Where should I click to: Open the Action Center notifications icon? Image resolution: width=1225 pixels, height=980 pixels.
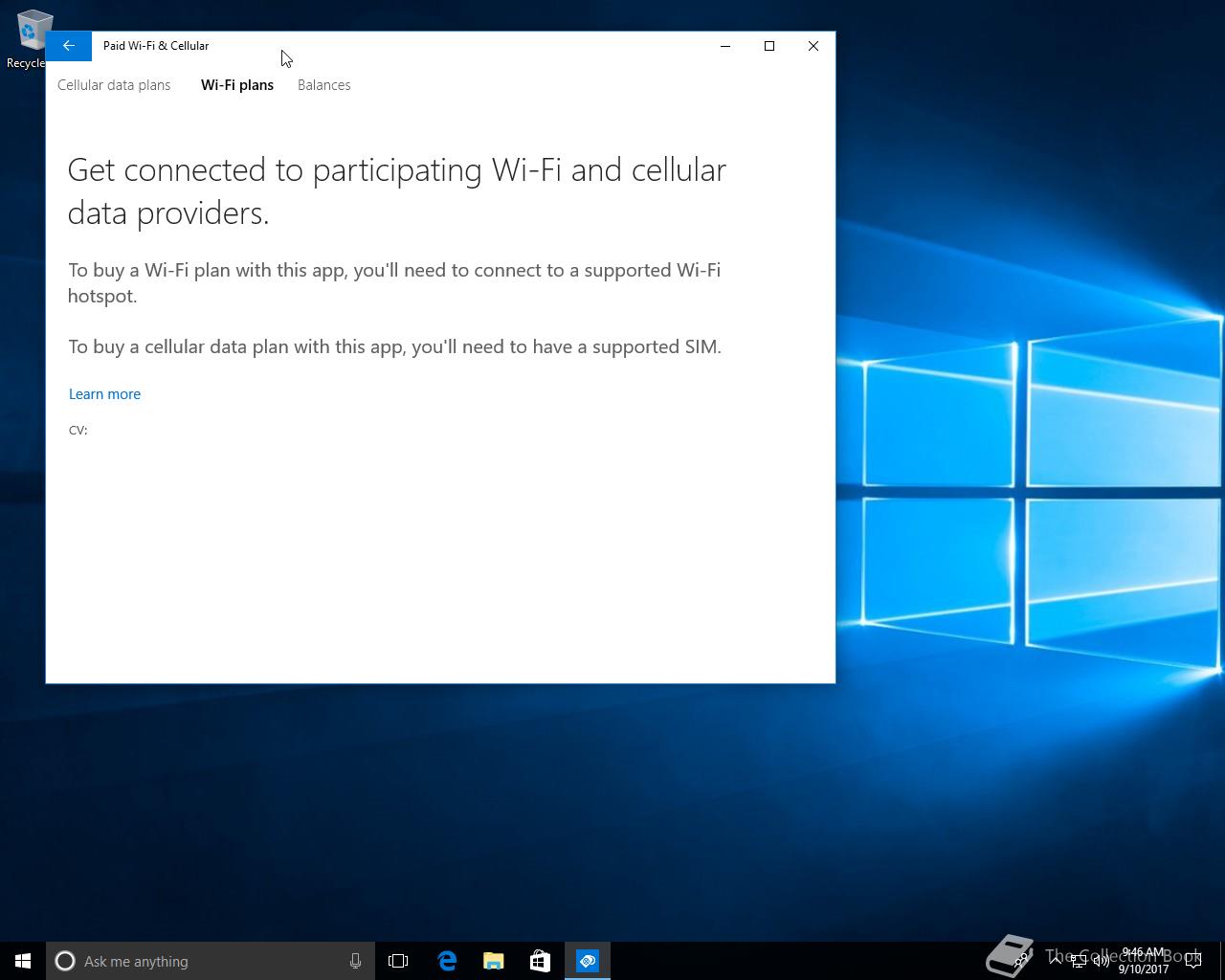pos(1193,961)
